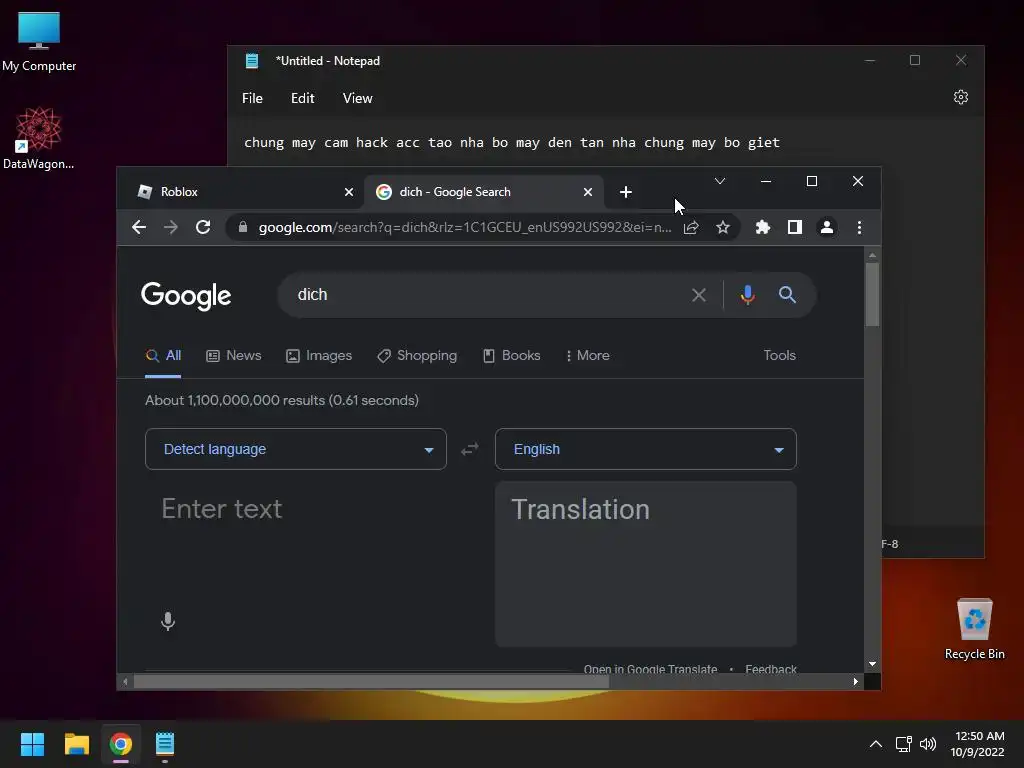Viewport: 1024px width, 768px height.
Task: Click scroll right arrow in Chrome
Action: tap(856, 682)
